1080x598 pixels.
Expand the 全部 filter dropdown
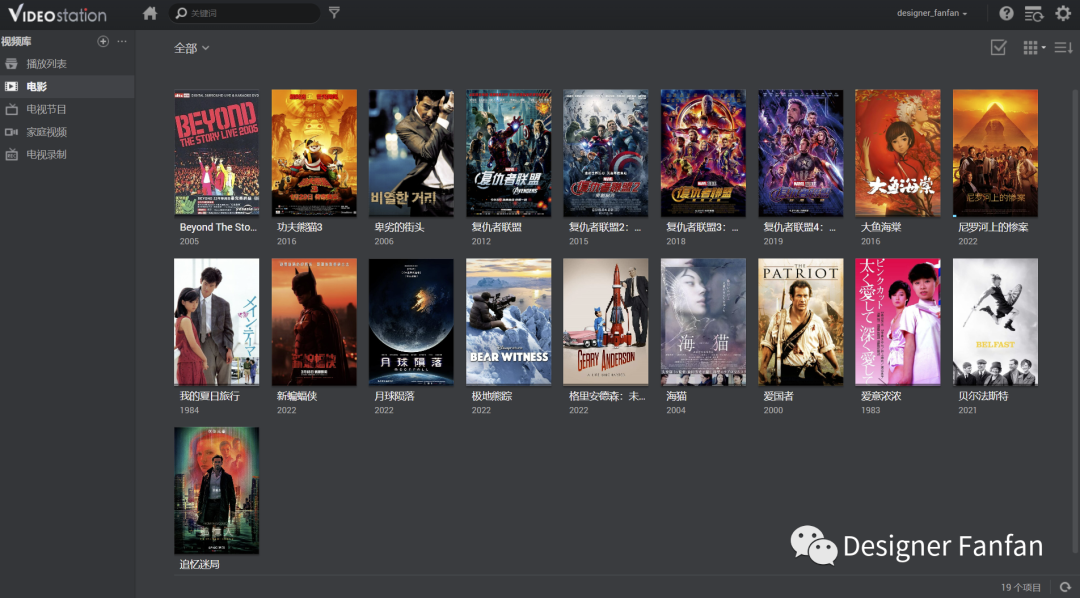click(x=191, y=48)
